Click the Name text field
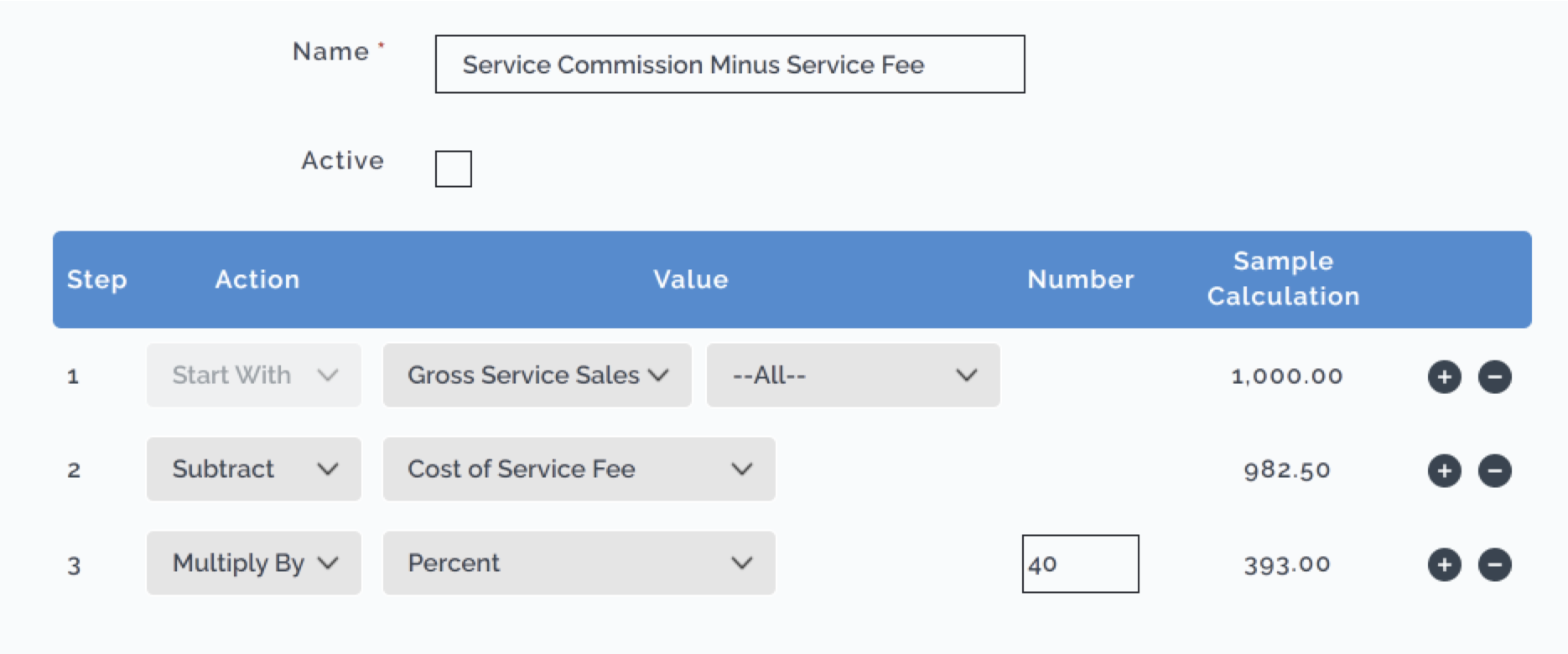The image size is (1568, 654). (x=729, y=64)
